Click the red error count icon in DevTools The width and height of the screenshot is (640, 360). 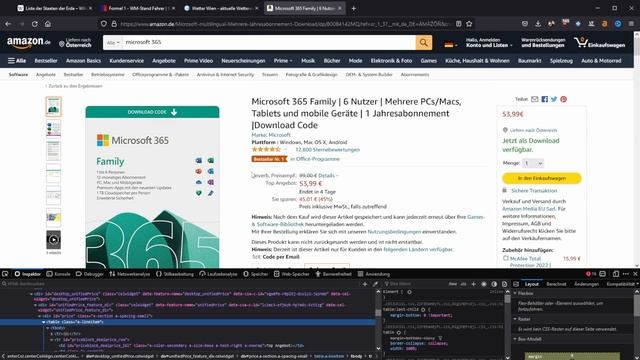coord(591,274)
